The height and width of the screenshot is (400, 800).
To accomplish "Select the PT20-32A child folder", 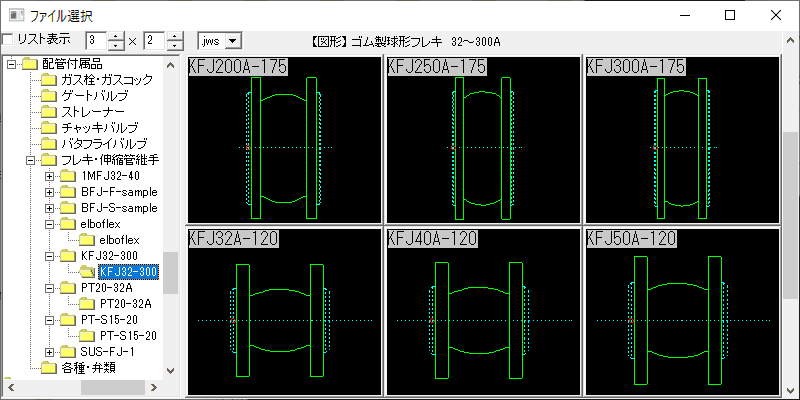I will tap(125, 304).
